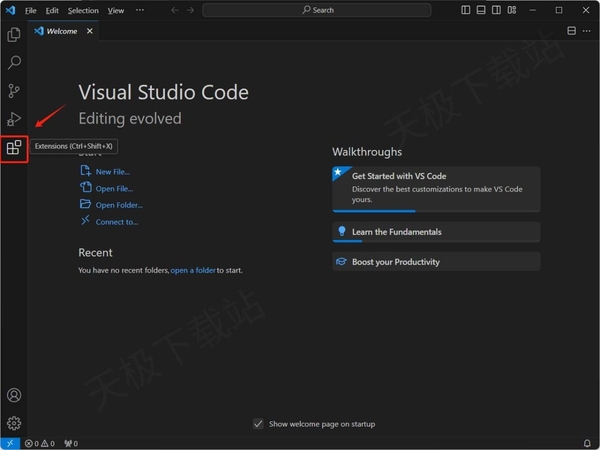Open the Extensions view
600x450 pixels.
pyautogui.click(x=14, y=148)
